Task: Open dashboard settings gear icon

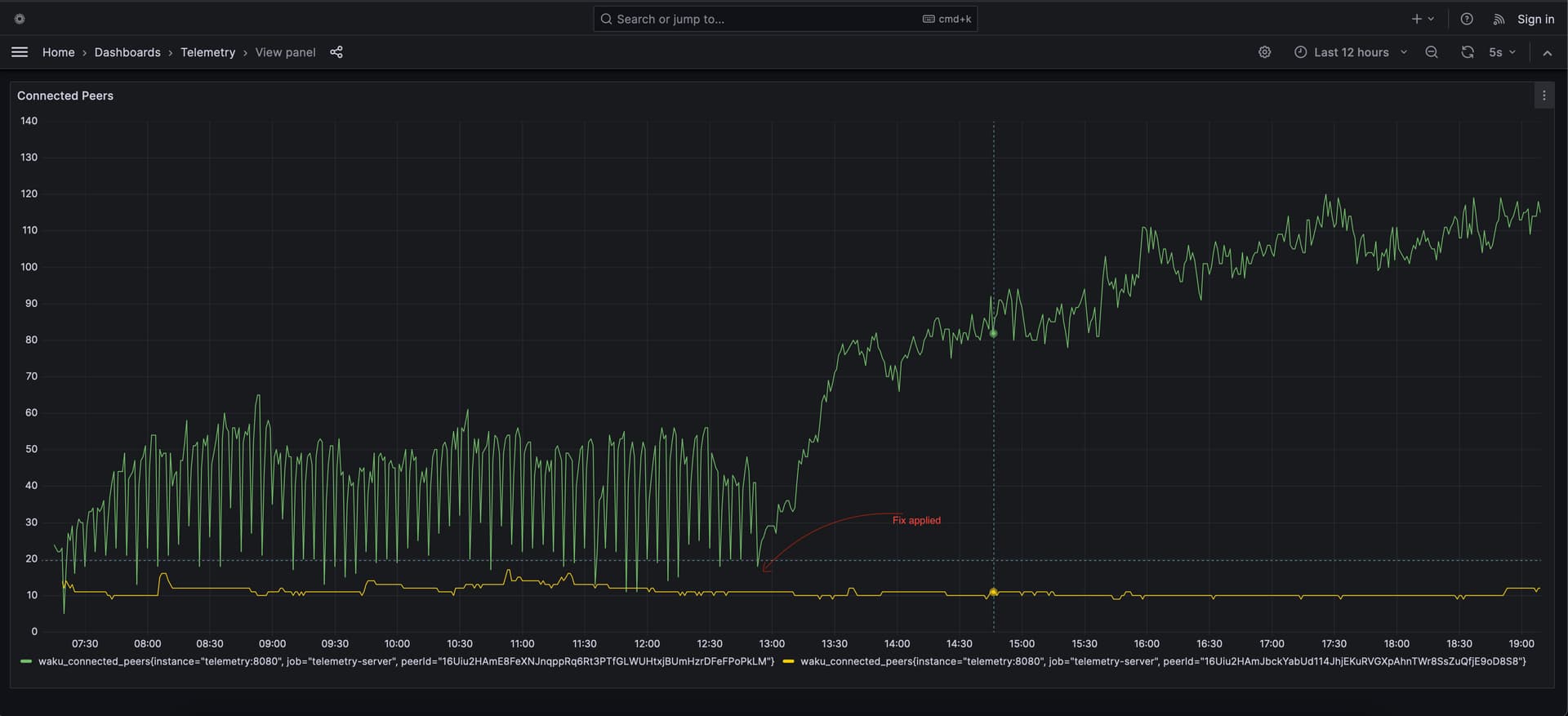Action: (1264, 52)
